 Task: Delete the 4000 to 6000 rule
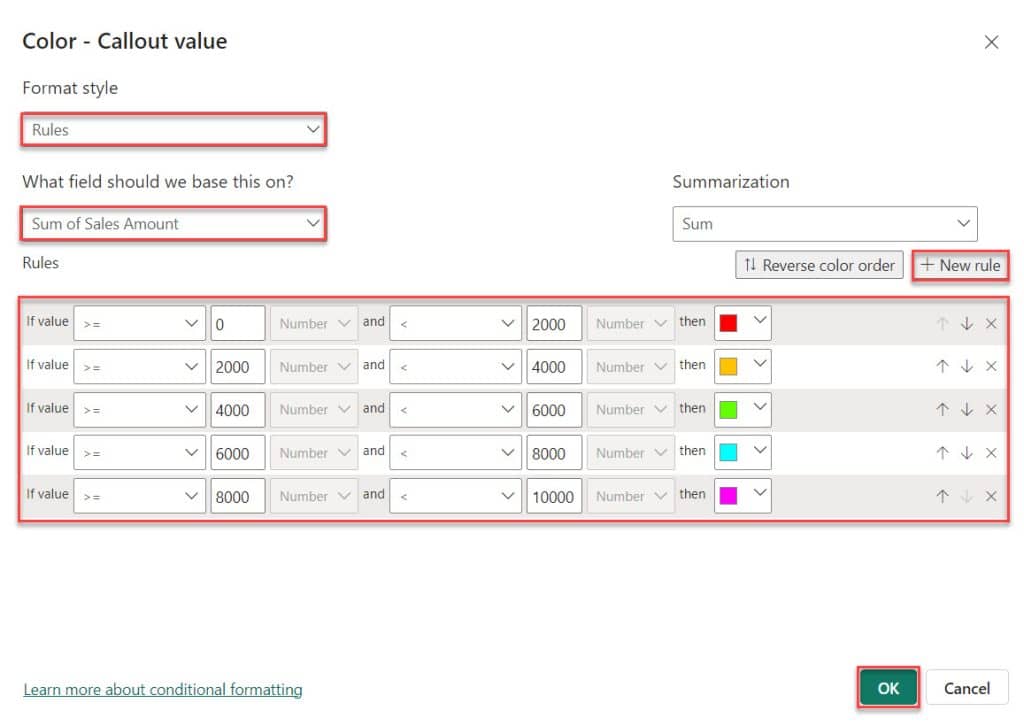(991, 409)
